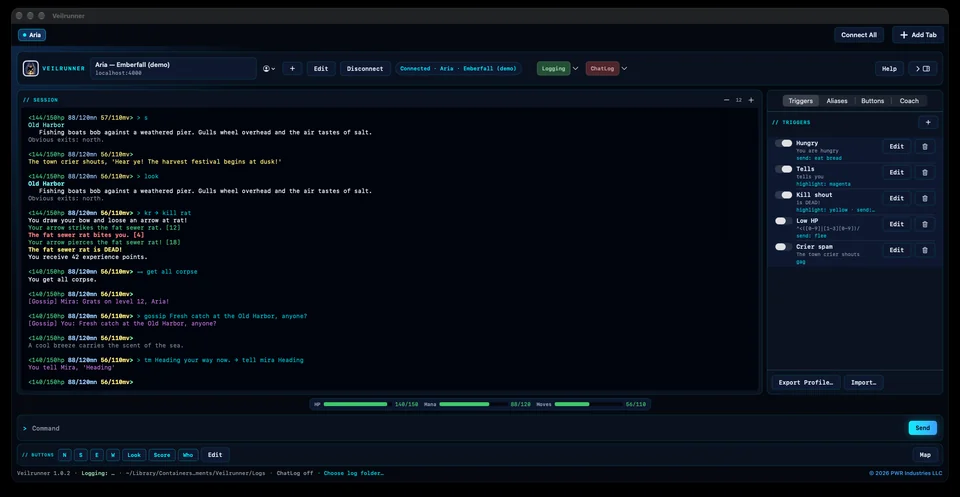Image resolution: width=960 pixels, height=497 pixels.
Task: Edit the Low HP trigger
Action: [896, 224]
